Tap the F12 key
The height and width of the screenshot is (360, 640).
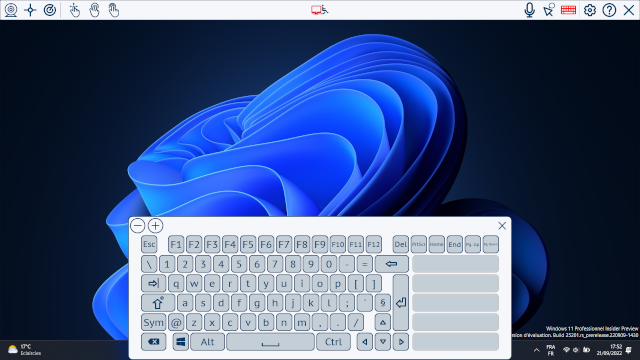373,244
